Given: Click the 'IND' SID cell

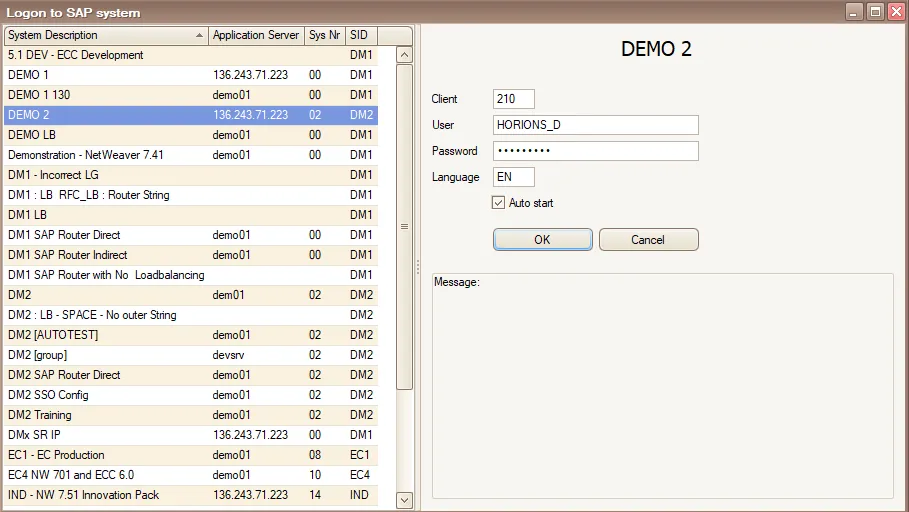Looking at the screenshot, I should click(359, 495).
